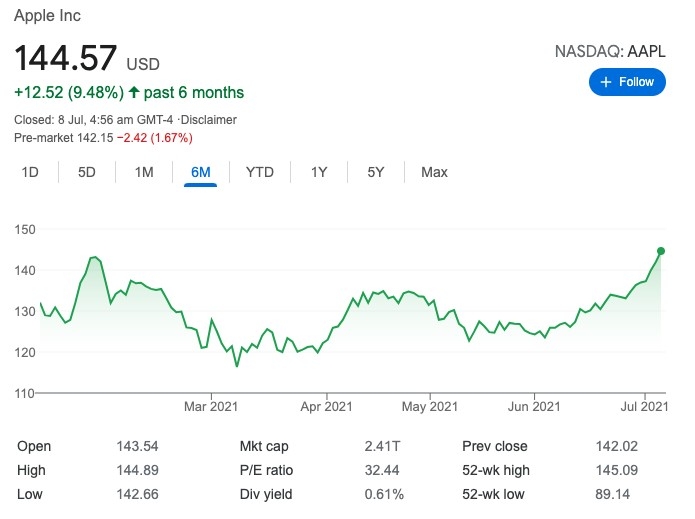Click the Mkt cap value 2.41T

click(x=382, y=446)
